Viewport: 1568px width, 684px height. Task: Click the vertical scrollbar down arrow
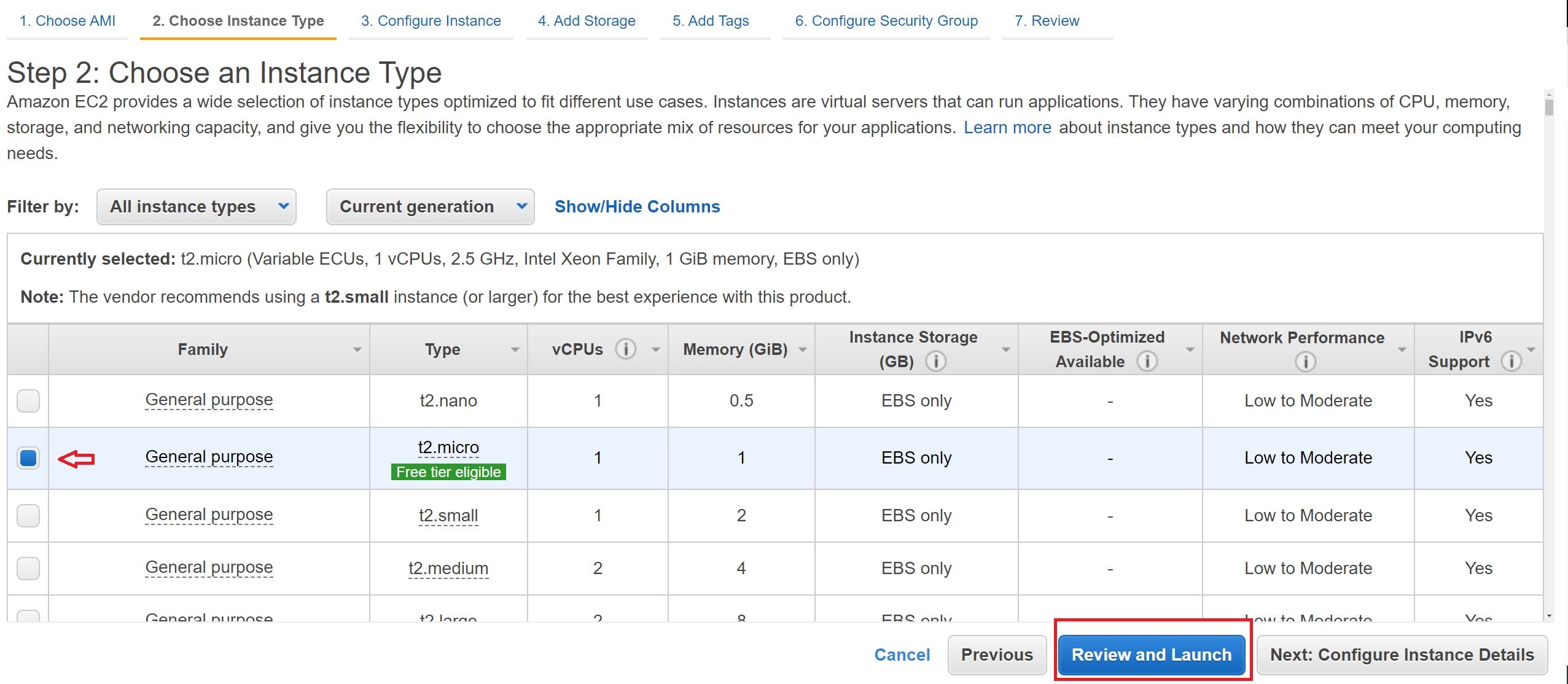click(x=1548, y=616)
